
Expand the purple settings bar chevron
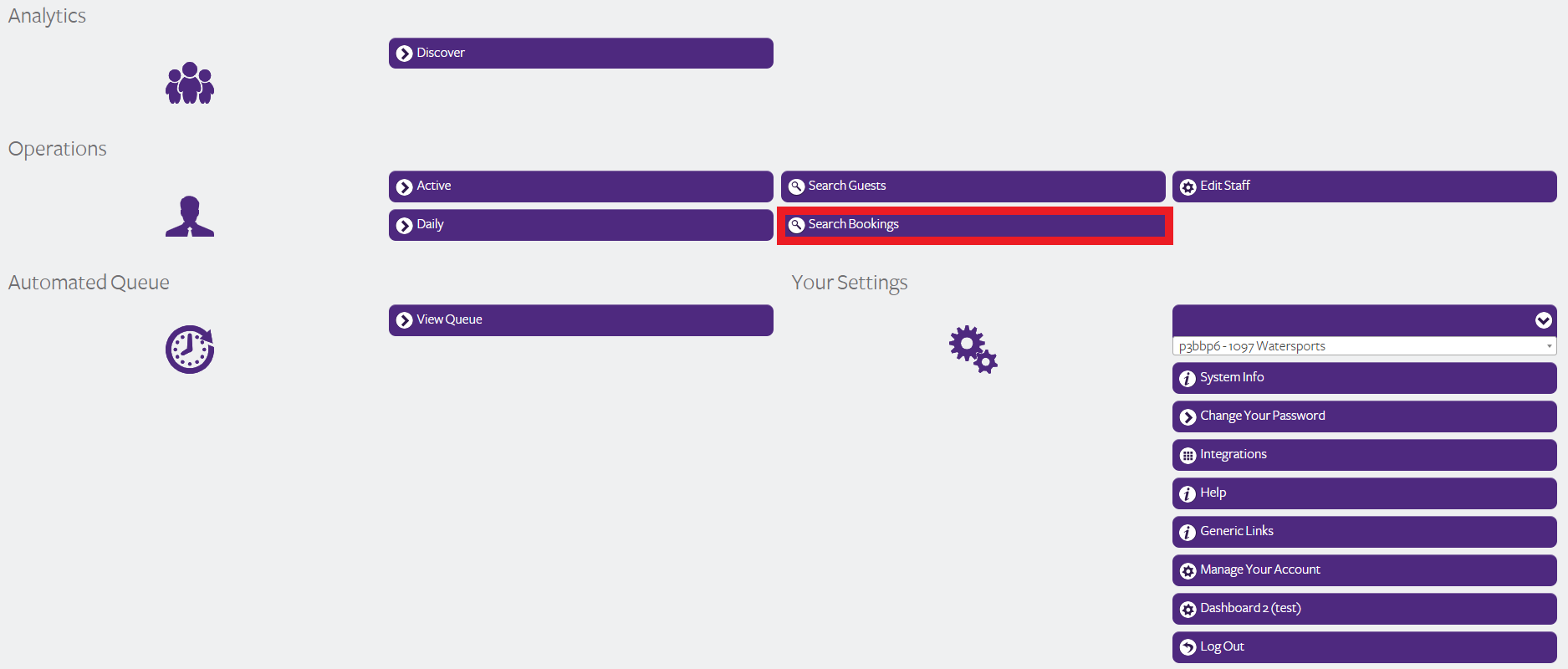pyautogui.click(x=1543, y=320)
